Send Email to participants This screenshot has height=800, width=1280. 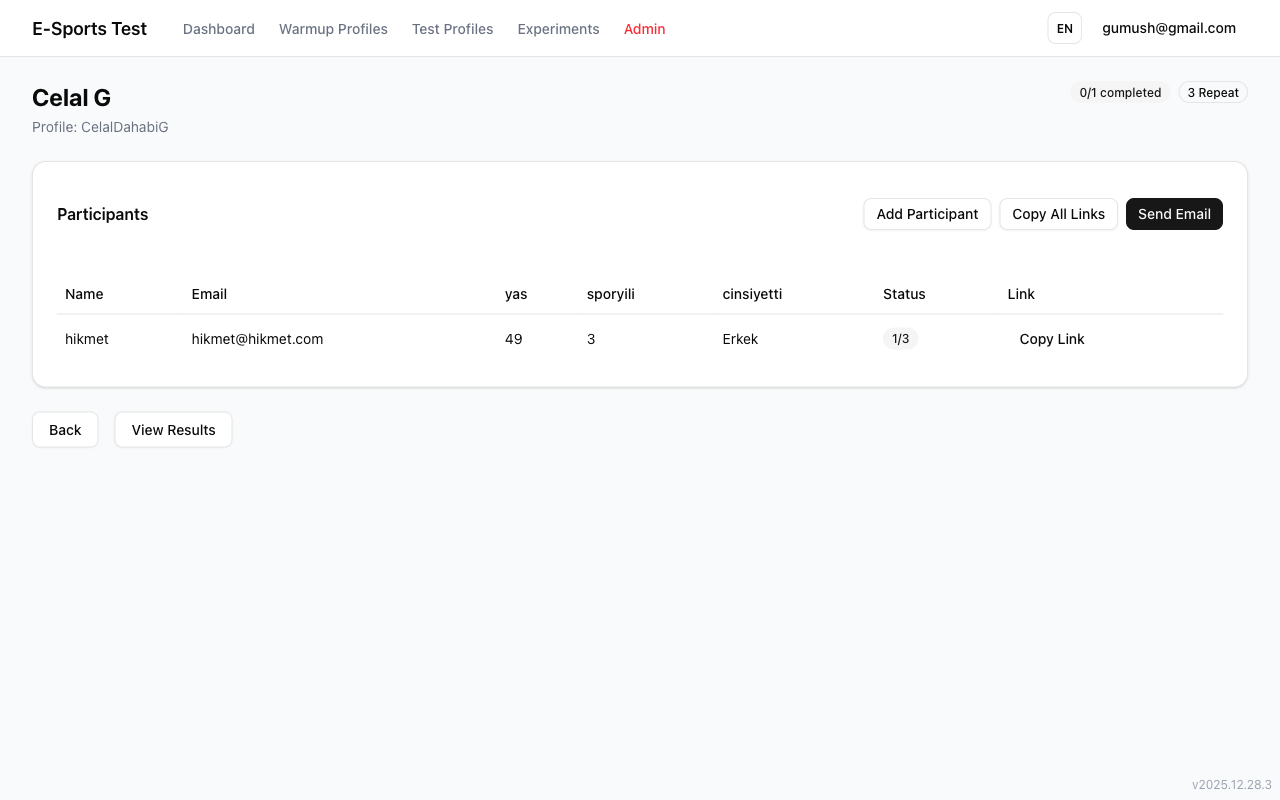[1174, 214]
